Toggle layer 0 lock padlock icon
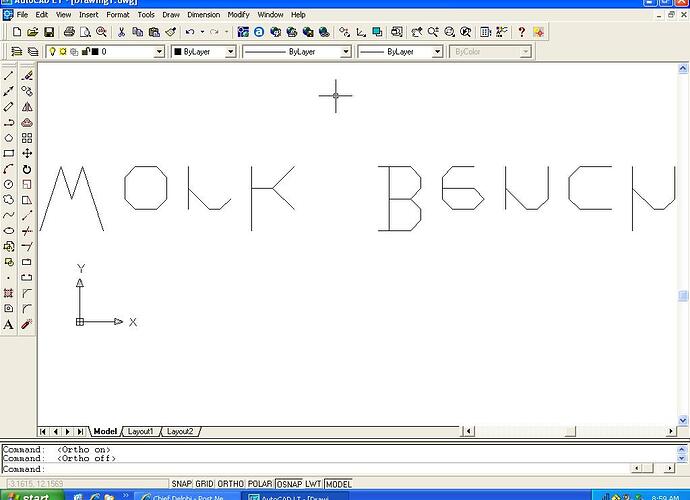Screen dimensions: 690x500 86,51
